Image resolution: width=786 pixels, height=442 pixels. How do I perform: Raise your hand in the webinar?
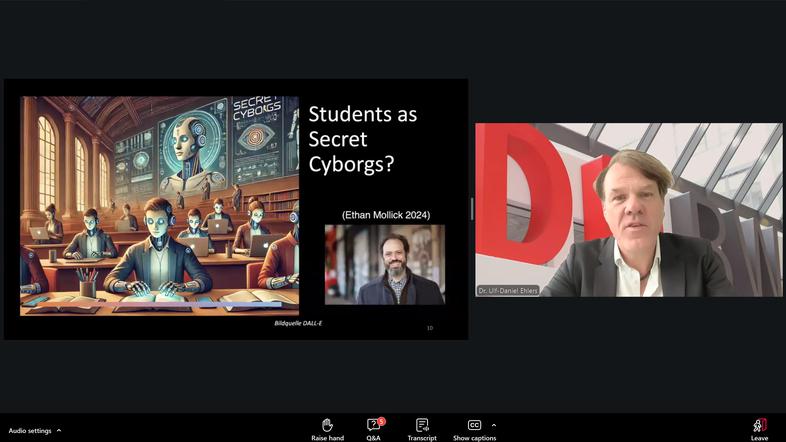327,428
